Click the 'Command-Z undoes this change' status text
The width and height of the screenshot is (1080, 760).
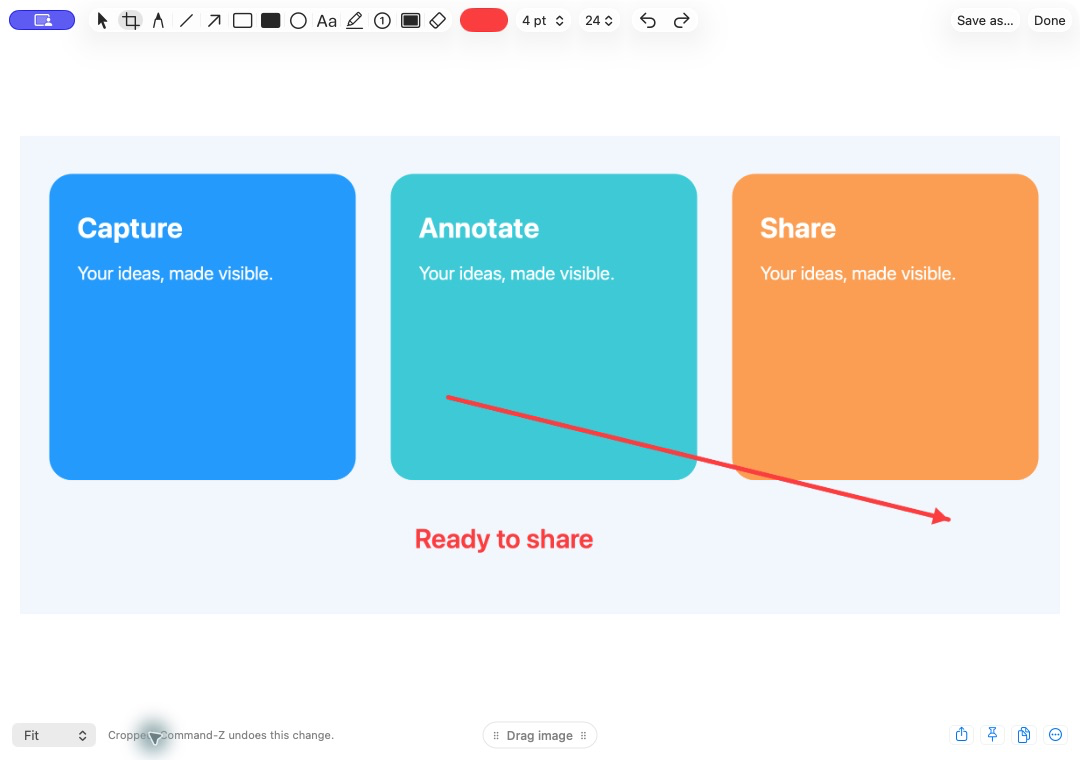click(247, 735)
